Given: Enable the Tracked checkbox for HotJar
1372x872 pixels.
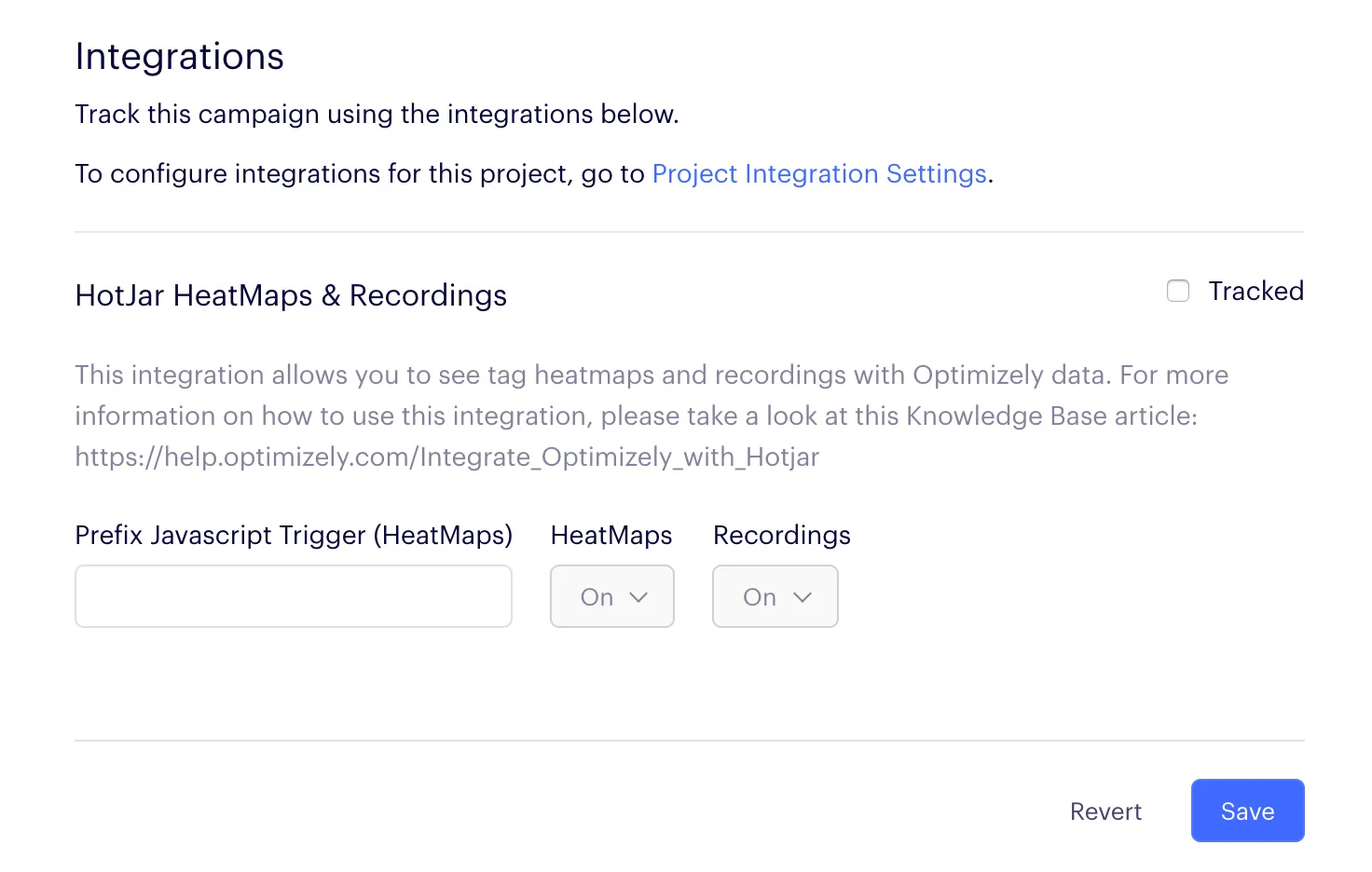Looking at the screenshot, I should pos(1178,292).
